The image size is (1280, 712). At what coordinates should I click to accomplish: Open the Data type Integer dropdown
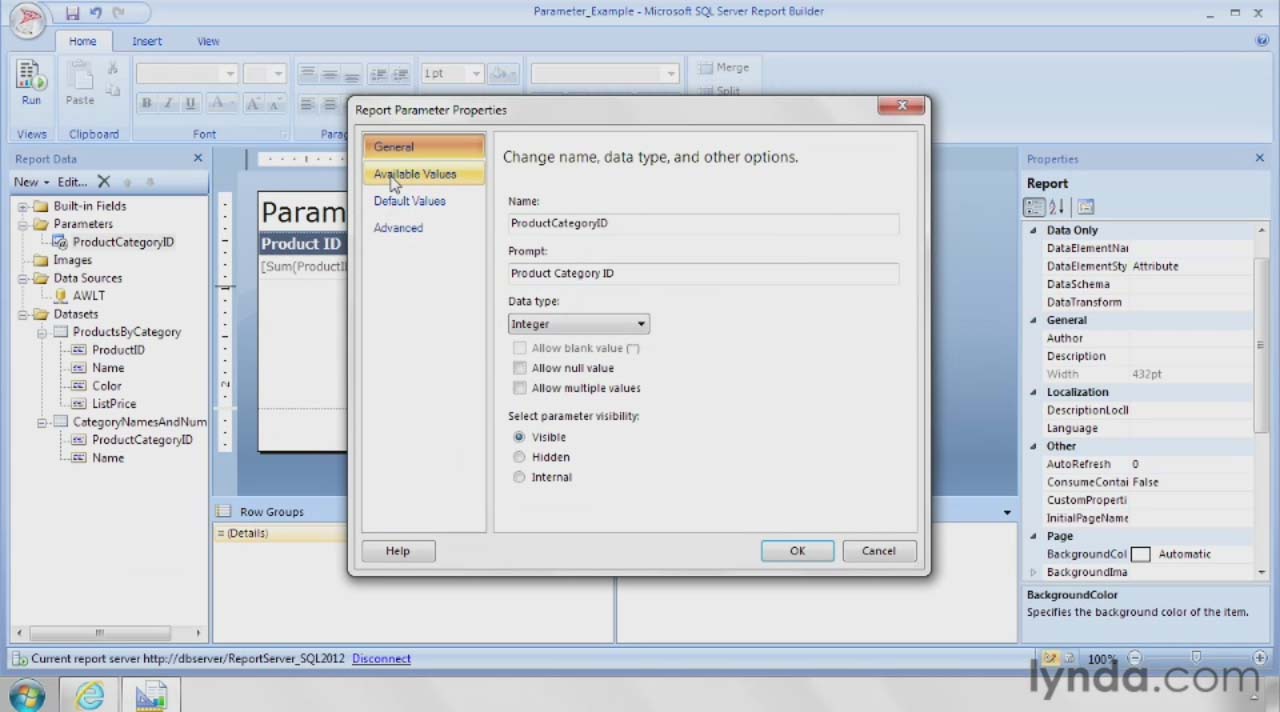579,324
